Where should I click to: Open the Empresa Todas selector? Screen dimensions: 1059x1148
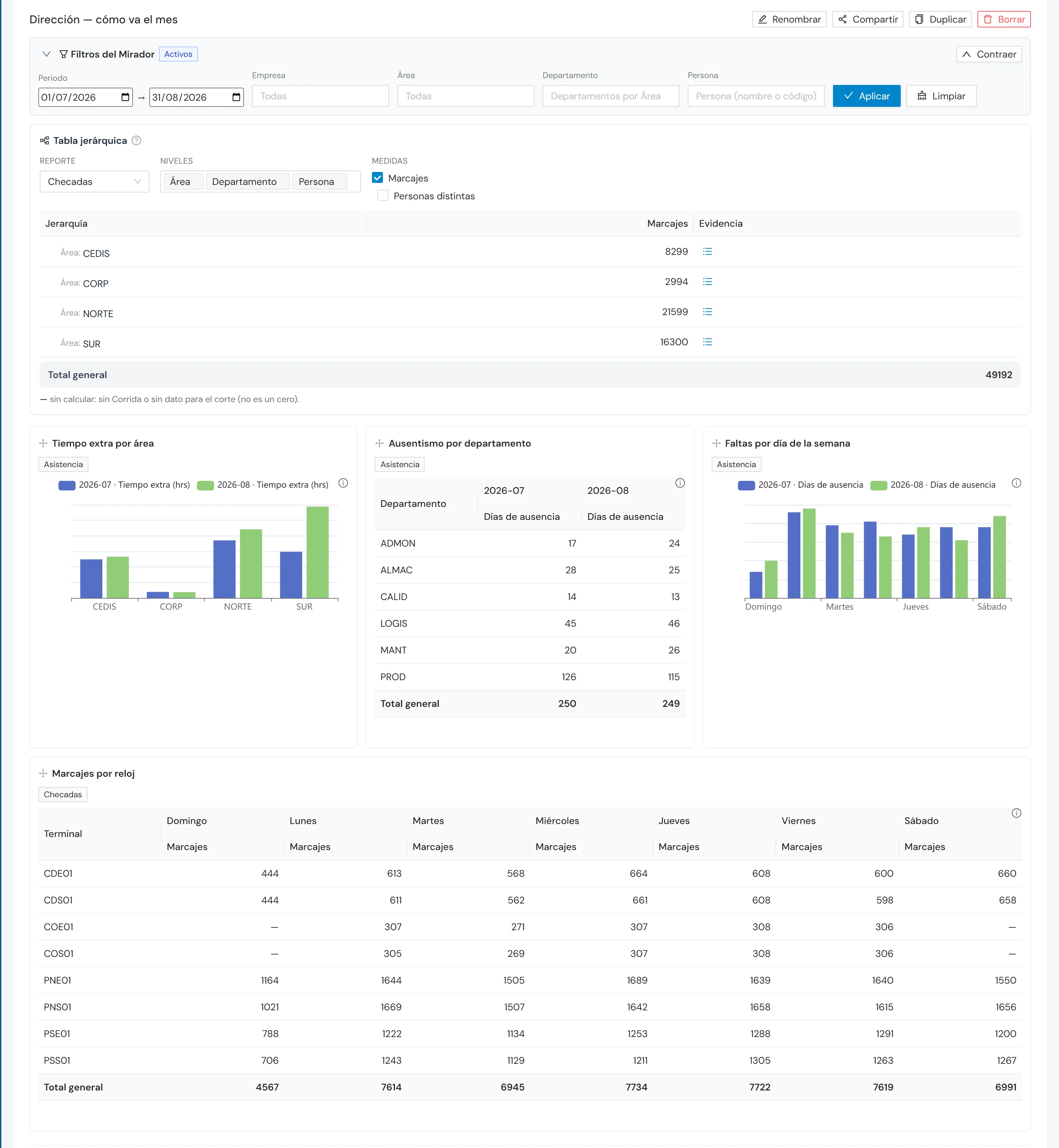coord(320,96)
